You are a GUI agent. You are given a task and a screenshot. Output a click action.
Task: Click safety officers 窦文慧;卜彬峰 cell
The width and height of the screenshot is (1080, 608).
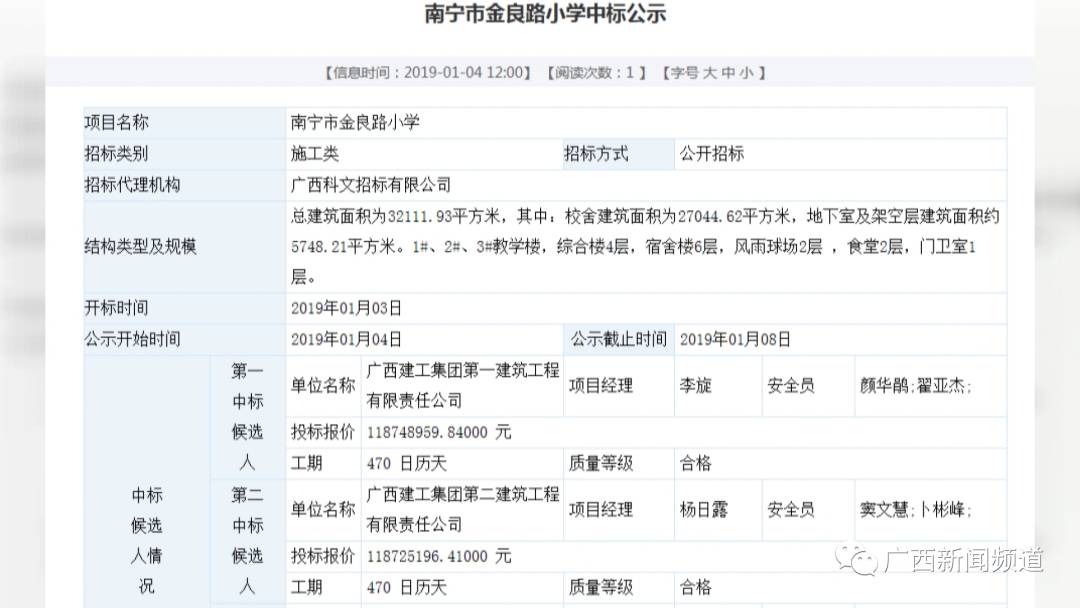tap(931, 510)
